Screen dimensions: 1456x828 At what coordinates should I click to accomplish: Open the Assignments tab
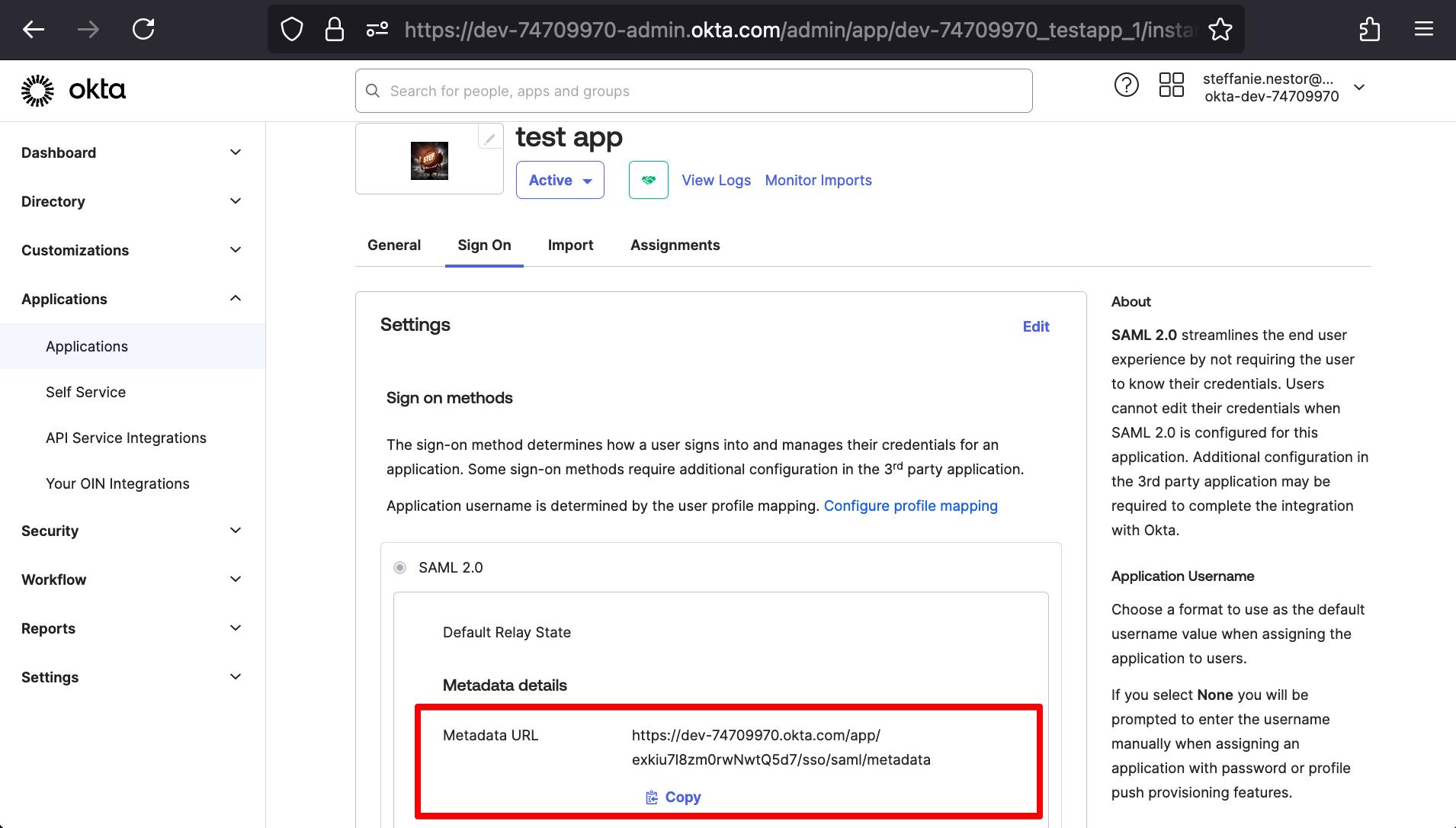(675, 245)
